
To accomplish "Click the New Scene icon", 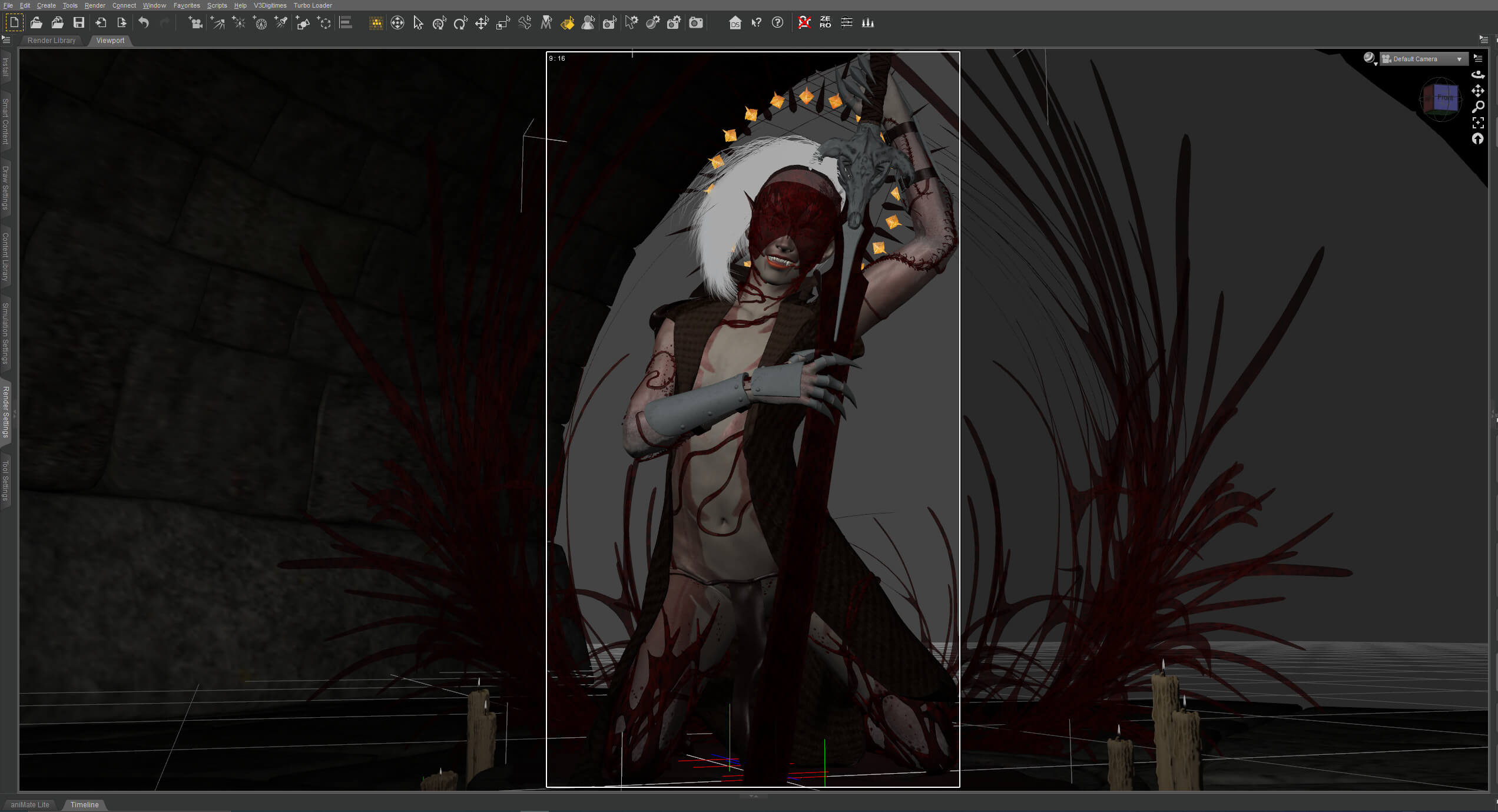I will [x=14, y=23].
